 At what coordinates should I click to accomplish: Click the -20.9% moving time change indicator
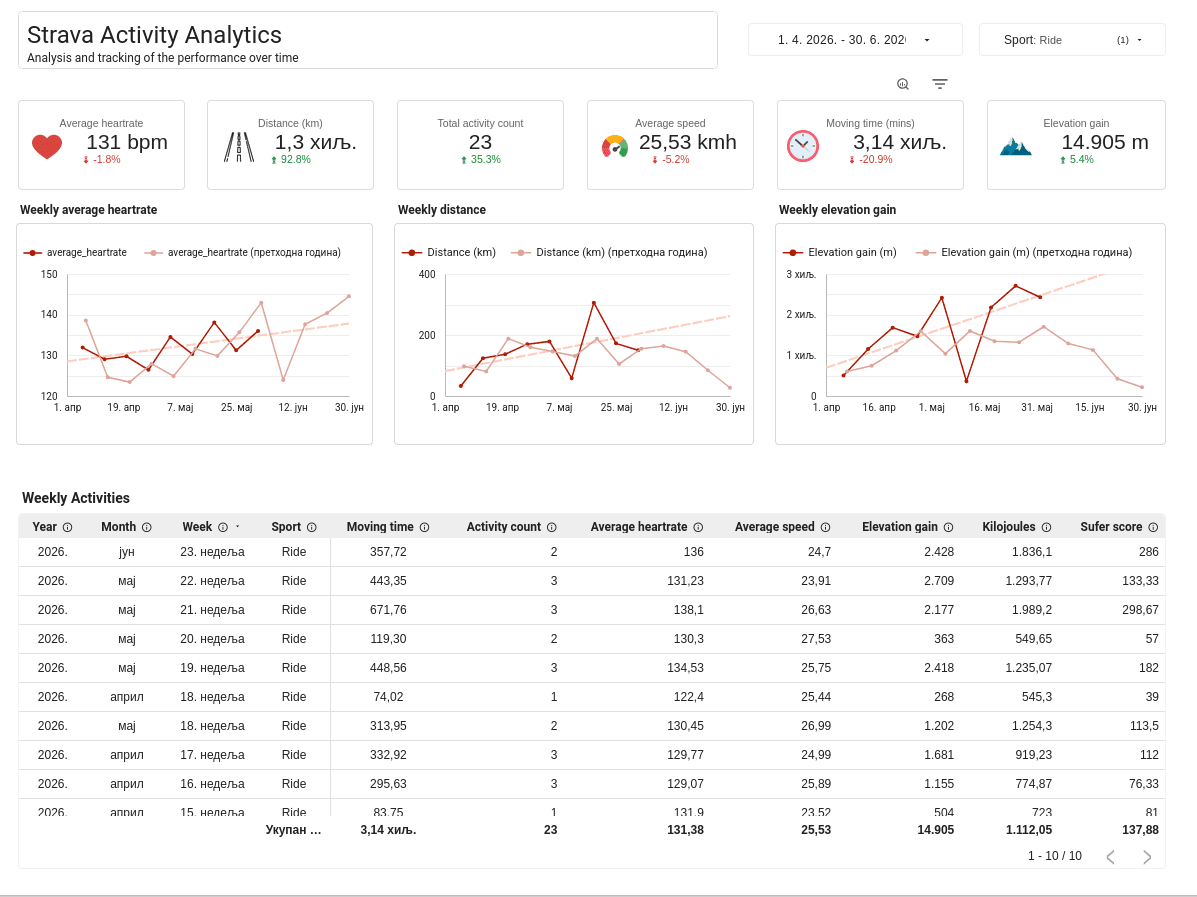870,160
